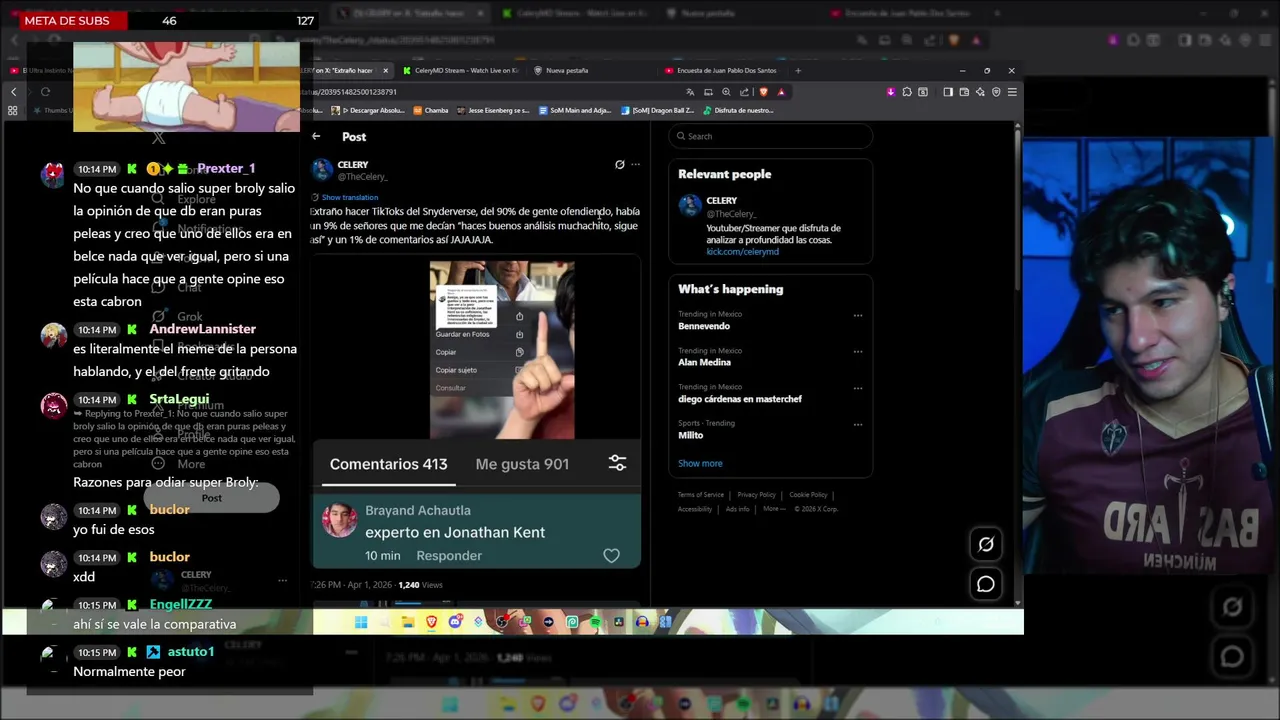The height and width of the screenshot is (720, 1280).
Task: Open options for diego cárdenas en masterchef trend
Action: [857, 388]
